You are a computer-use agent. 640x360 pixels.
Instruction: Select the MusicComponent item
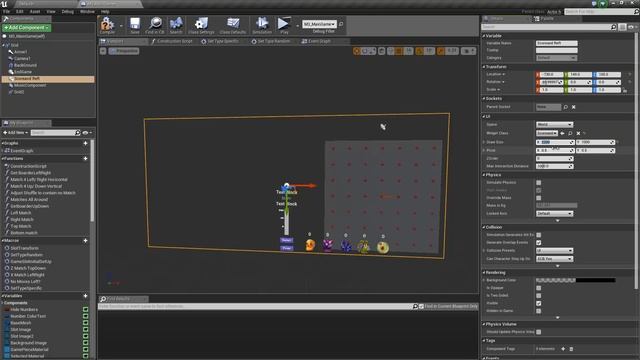(x=29, y=85)
